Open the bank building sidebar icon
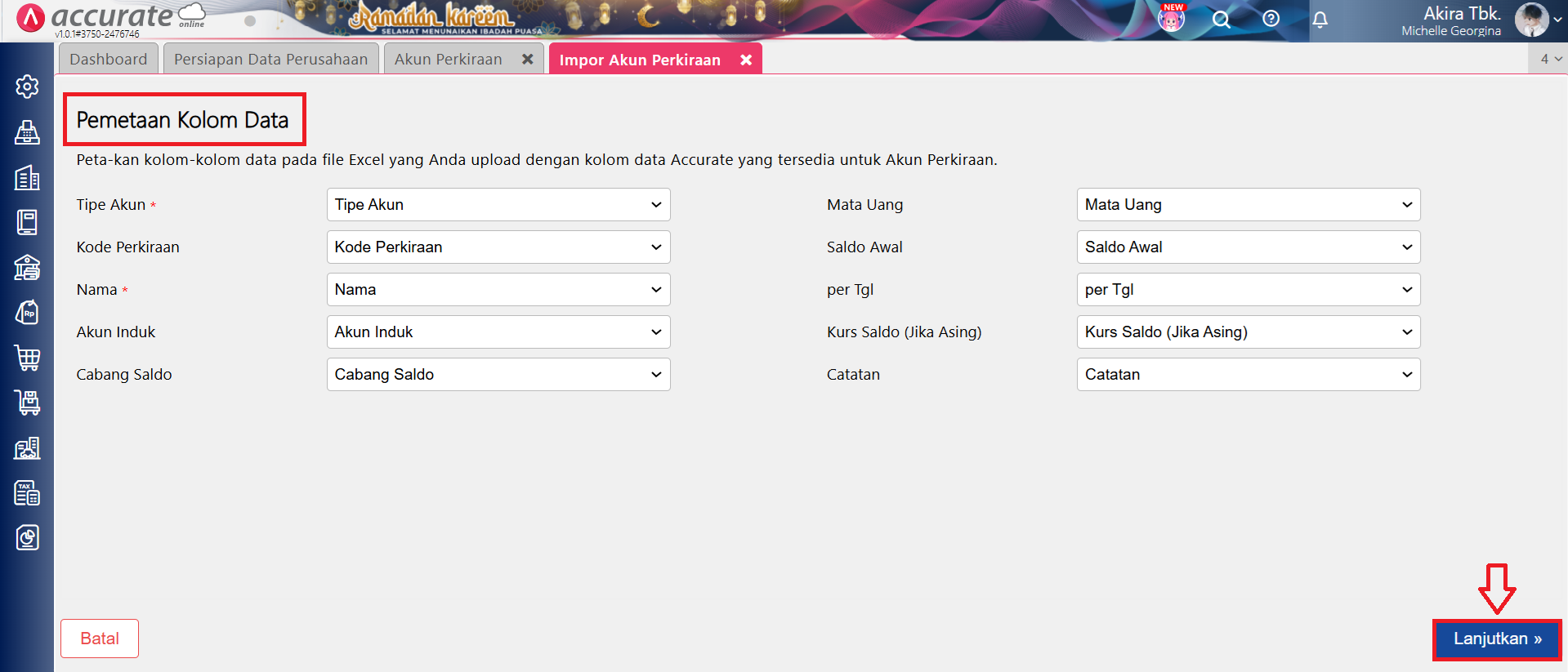 click(x=27, y=267)
